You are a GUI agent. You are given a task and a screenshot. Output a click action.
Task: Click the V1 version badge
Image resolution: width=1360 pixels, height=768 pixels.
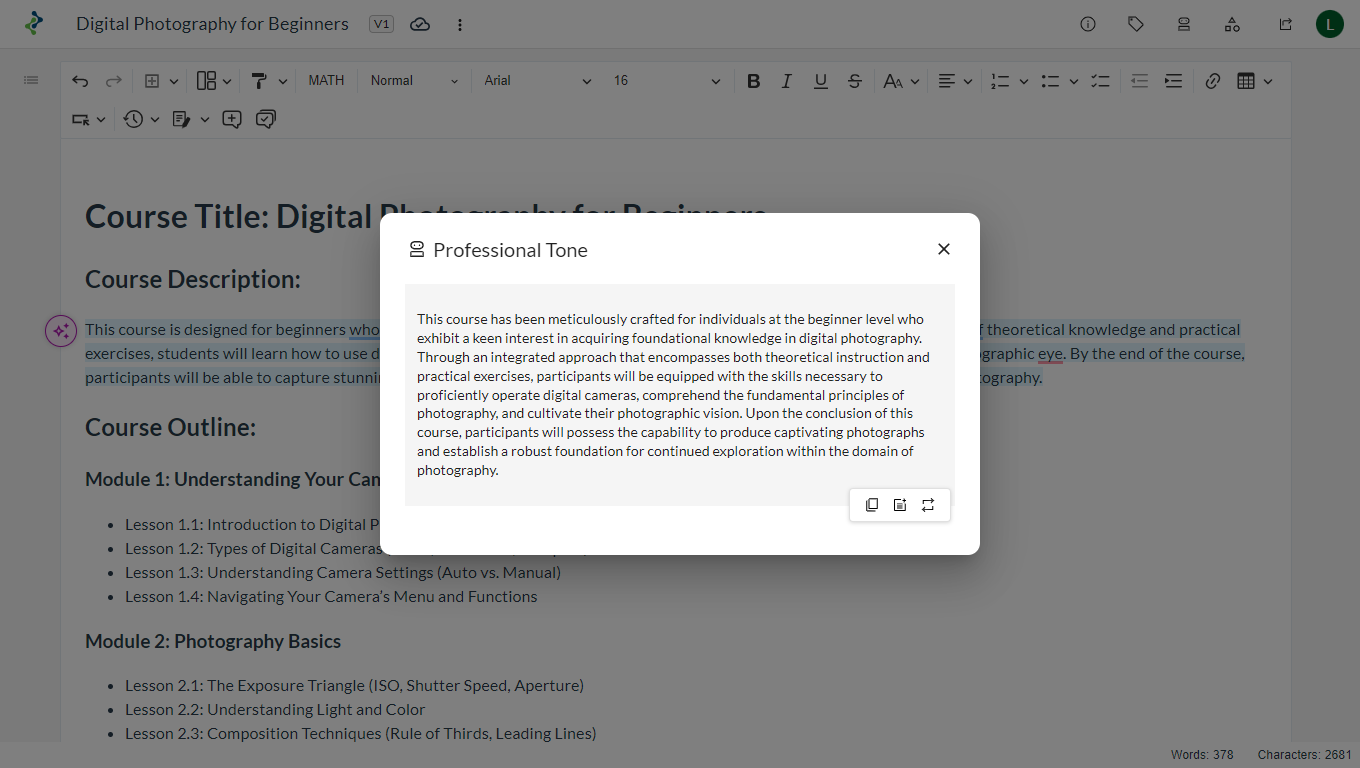(x=381, y=24)
